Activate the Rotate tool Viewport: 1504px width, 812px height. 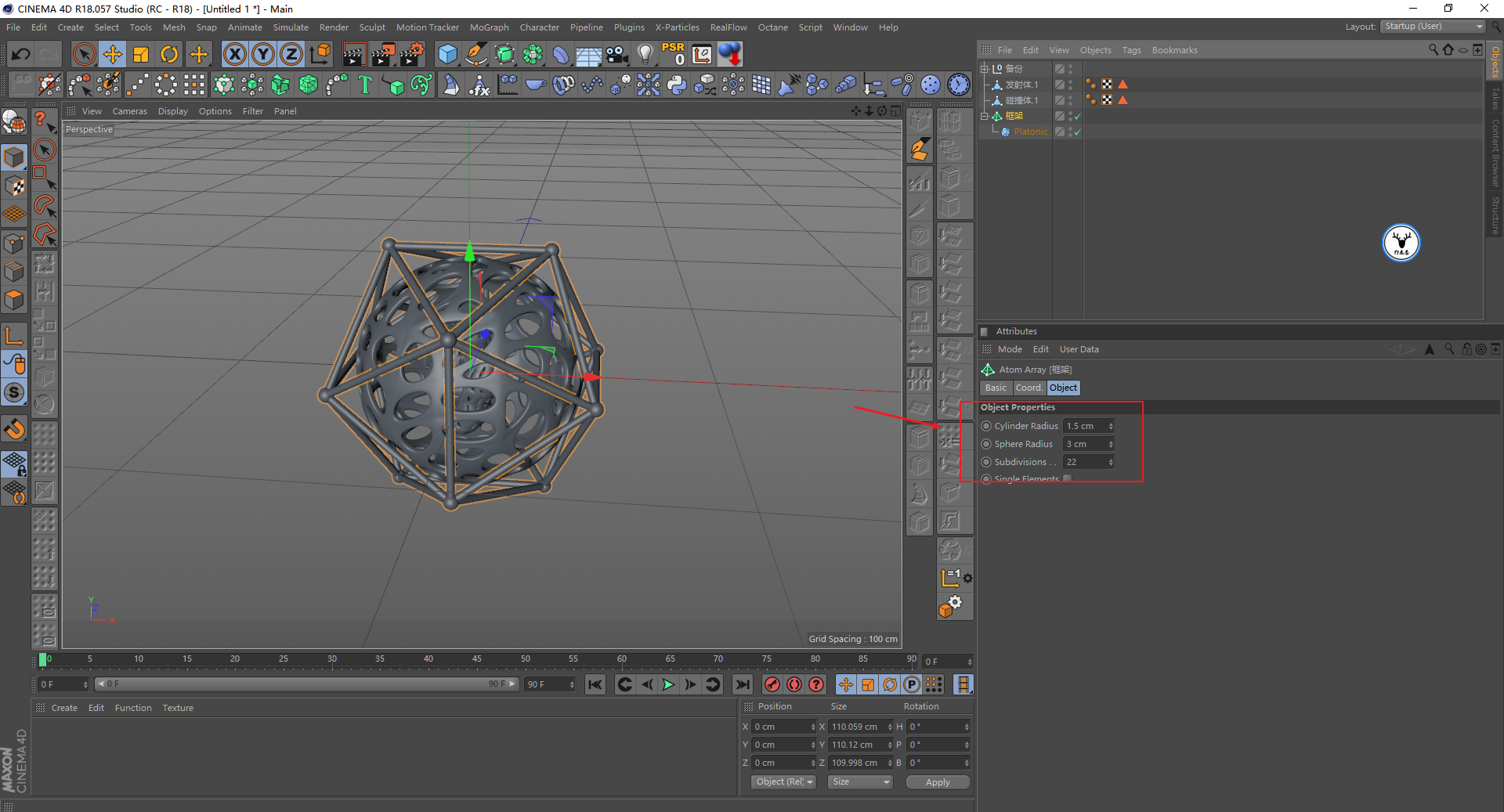(x=169, y=54)
